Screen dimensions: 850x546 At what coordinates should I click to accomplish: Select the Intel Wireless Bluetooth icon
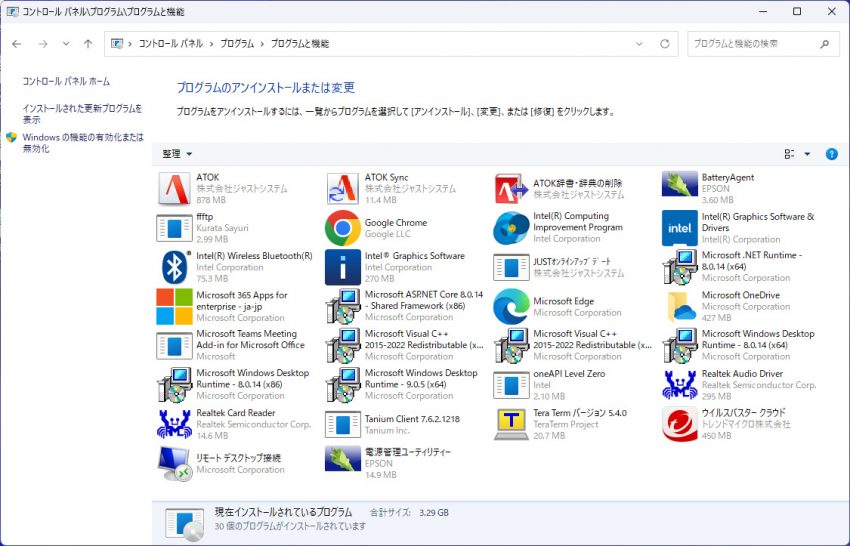(174, 267)
